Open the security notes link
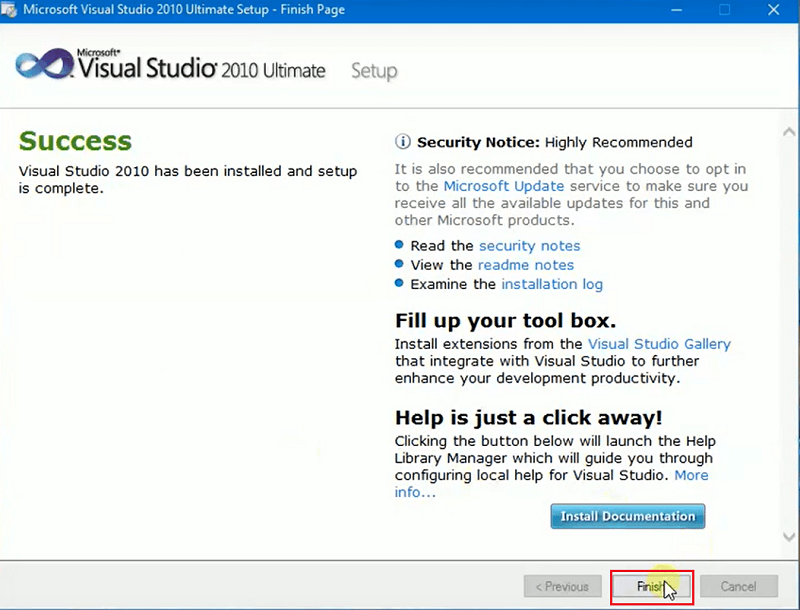Viewport: 800px width, 610px height. (x=530, y=245)
